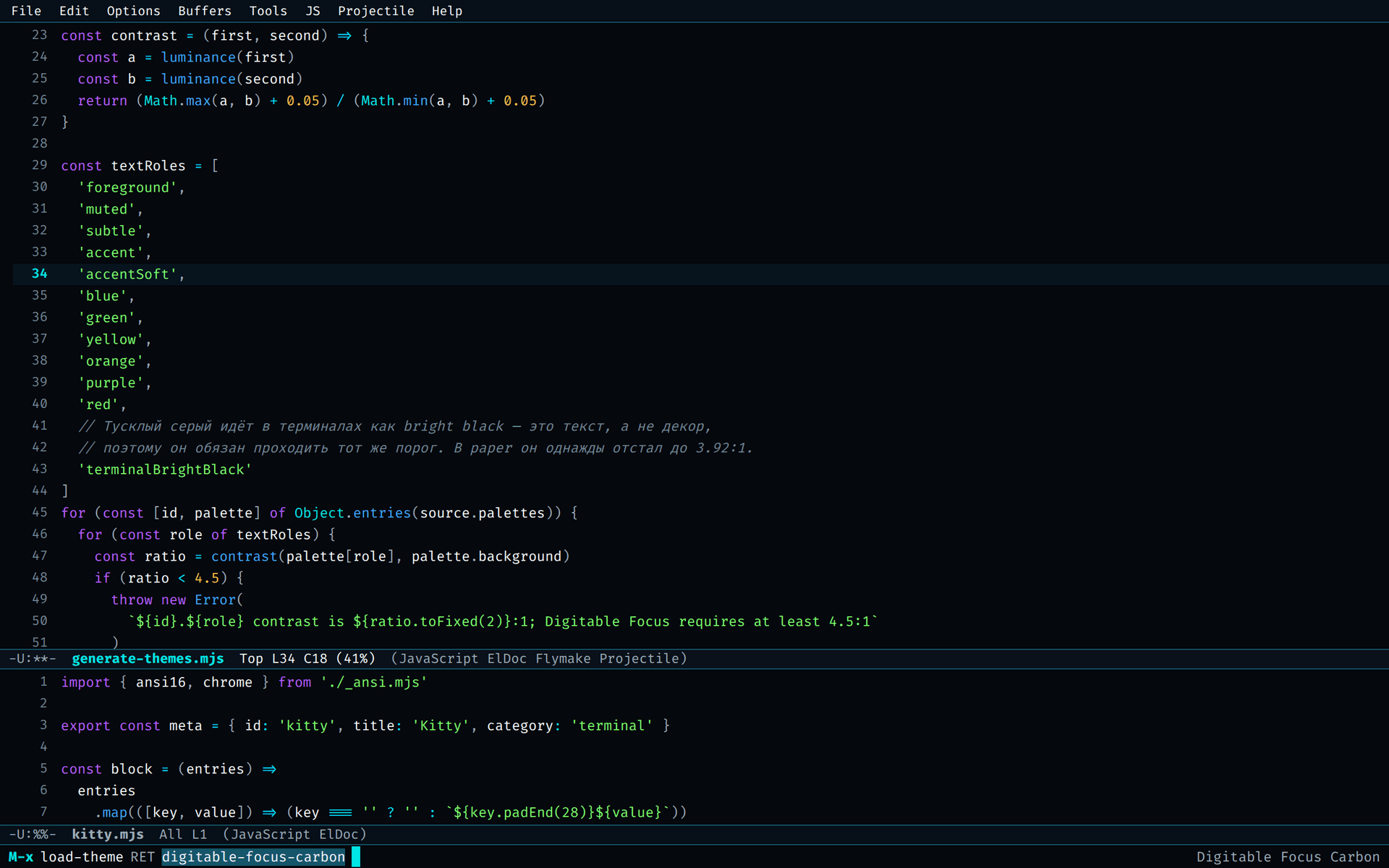This screenshot has width=1389, height=868.
Task: Open the Tools menu
Action: (x=268, y=11)
